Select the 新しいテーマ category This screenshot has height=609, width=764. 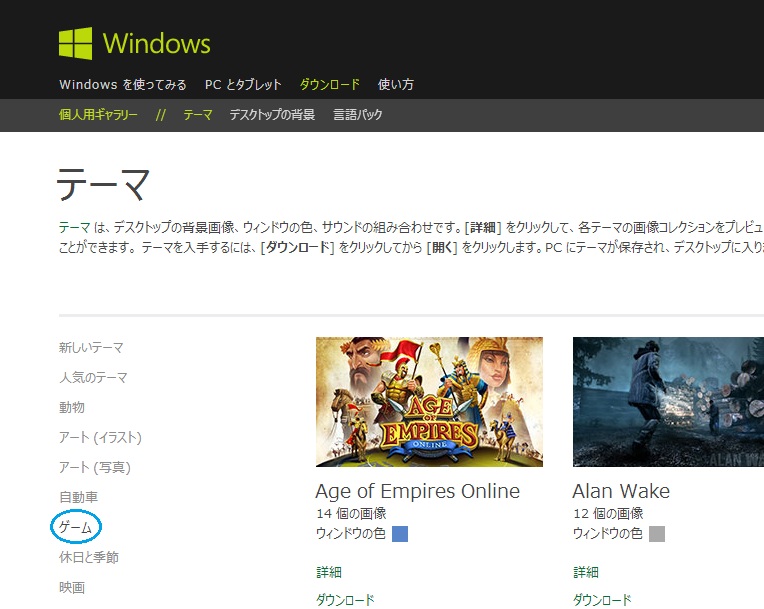tap(91, 347)
